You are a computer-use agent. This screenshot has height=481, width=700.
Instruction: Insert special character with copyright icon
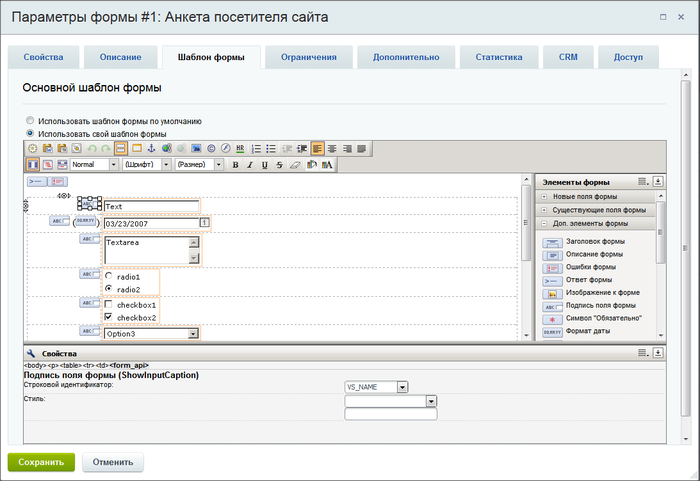point(211,149)
